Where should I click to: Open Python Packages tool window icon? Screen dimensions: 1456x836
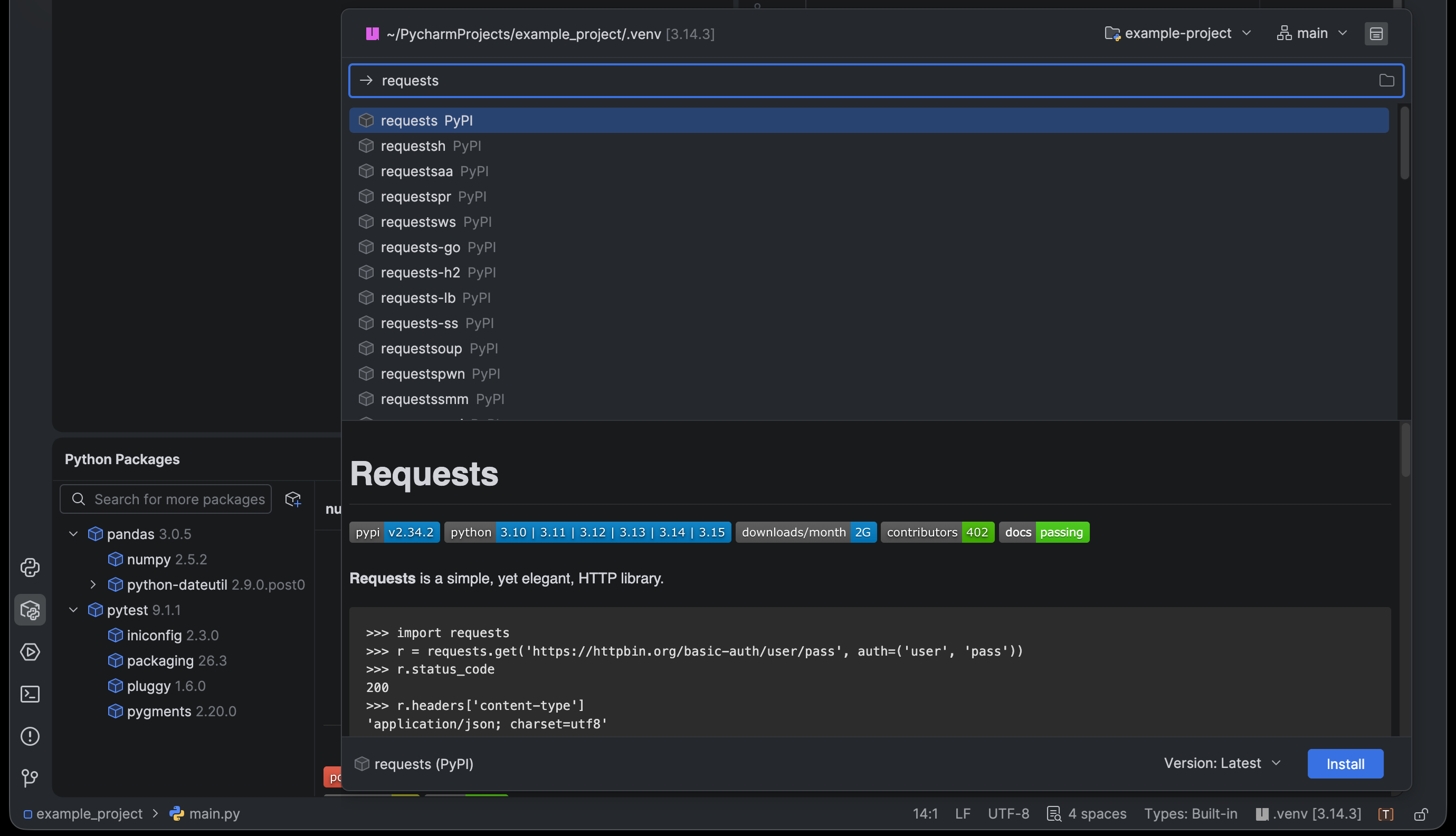(30, 610)
